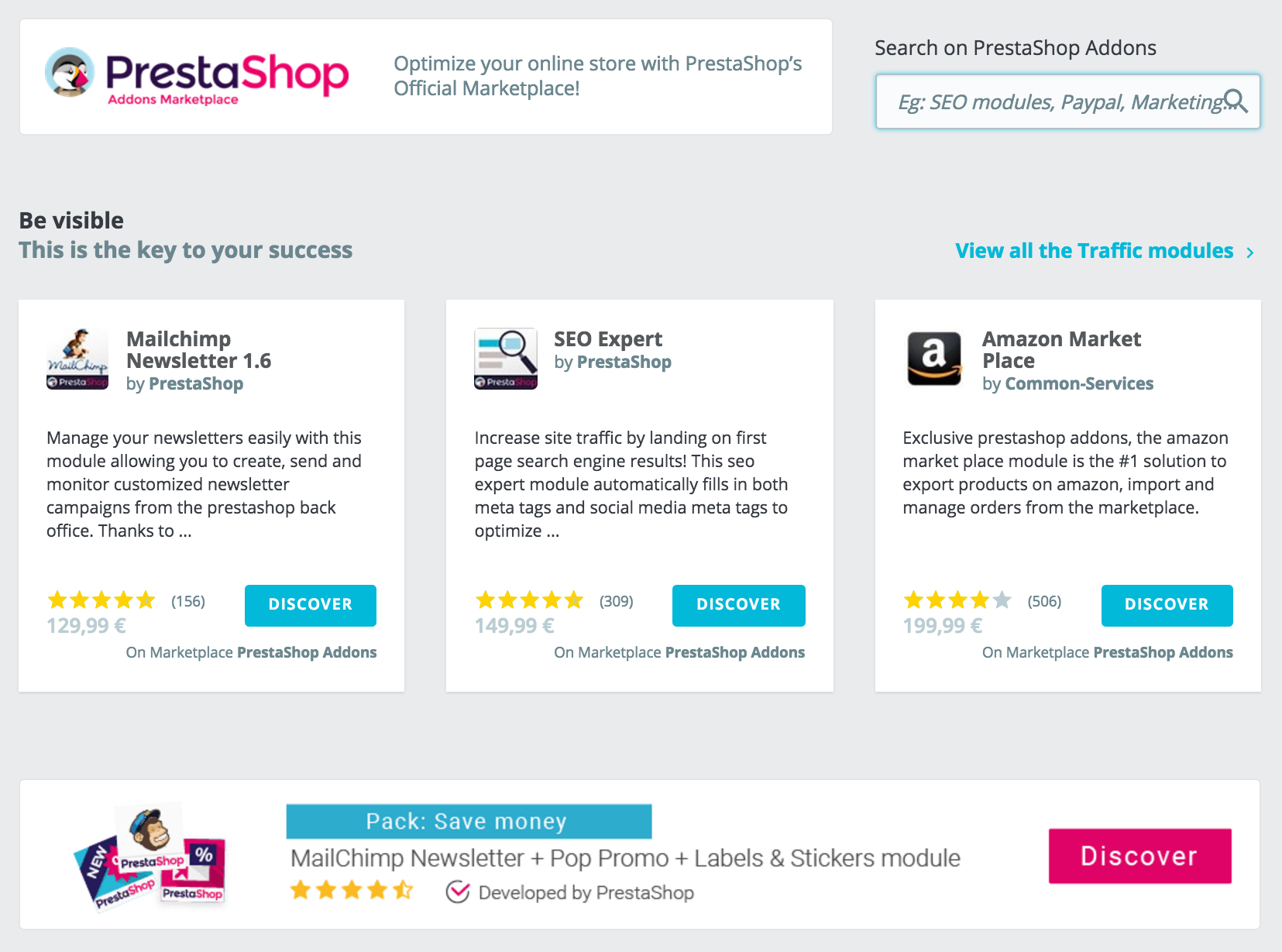The image size is (1282, 952).
Task: Discover the Mailchimp Newsletter 1.6 module
Action: coord(310,605)
